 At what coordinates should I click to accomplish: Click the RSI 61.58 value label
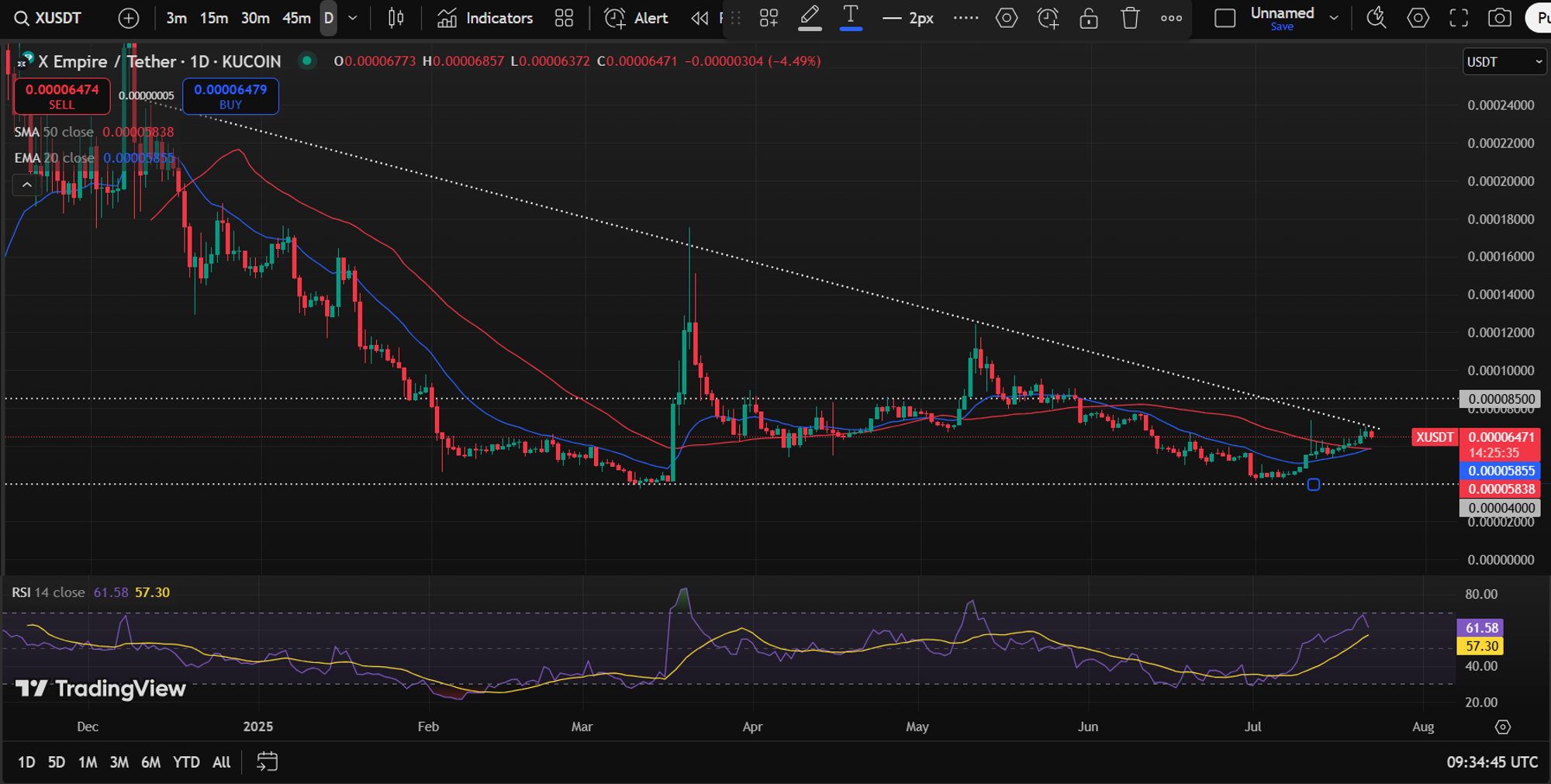(1480, 628)
